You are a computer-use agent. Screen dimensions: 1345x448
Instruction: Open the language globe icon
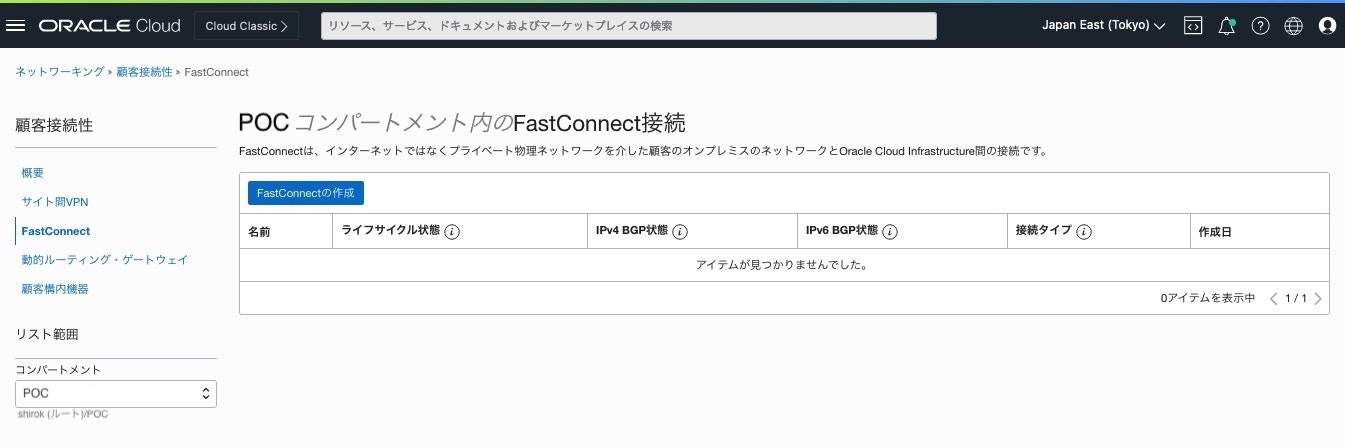(1294, 26)
